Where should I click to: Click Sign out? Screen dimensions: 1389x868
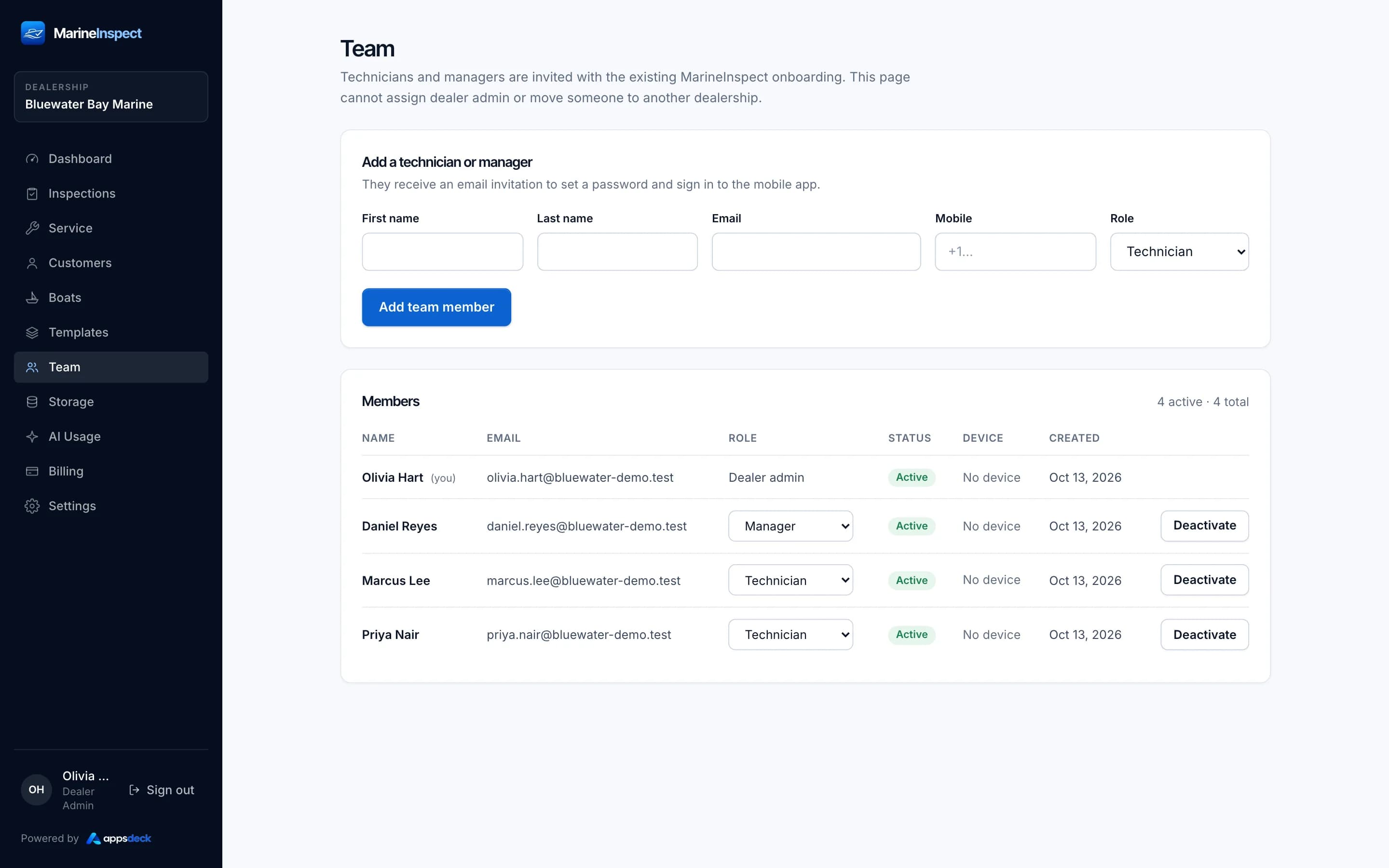(x=162, y=790)
